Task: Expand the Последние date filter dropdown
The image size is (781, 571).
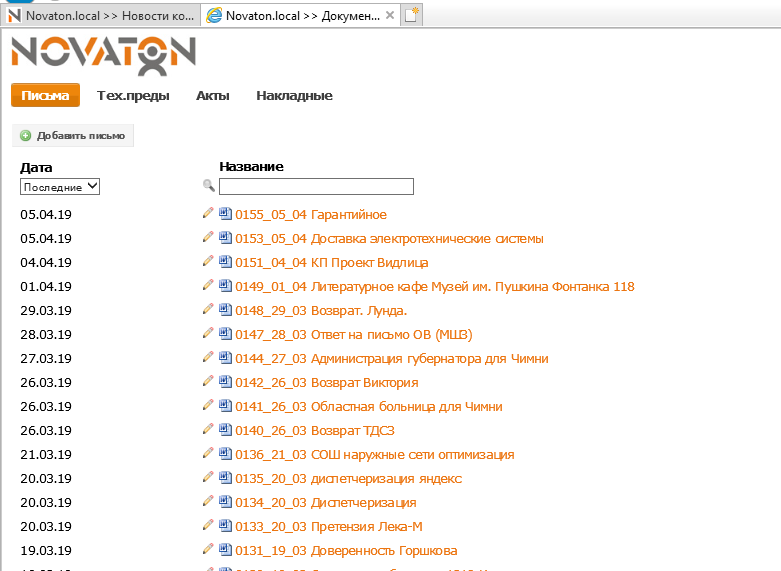Action: click(x=60, y=186)
